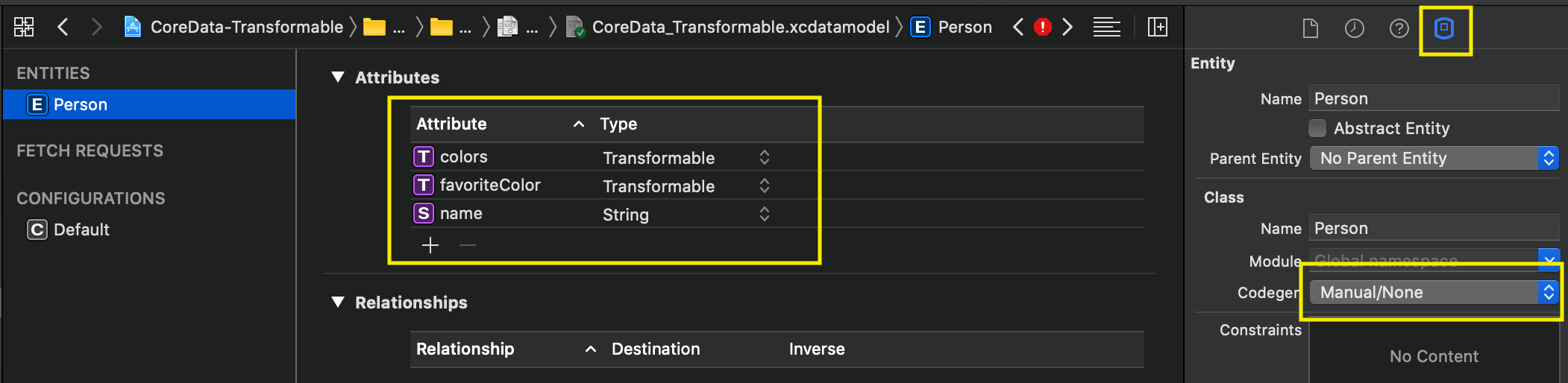
Task: Select the Person entity in sidebar
Action: tap(81, 104)
